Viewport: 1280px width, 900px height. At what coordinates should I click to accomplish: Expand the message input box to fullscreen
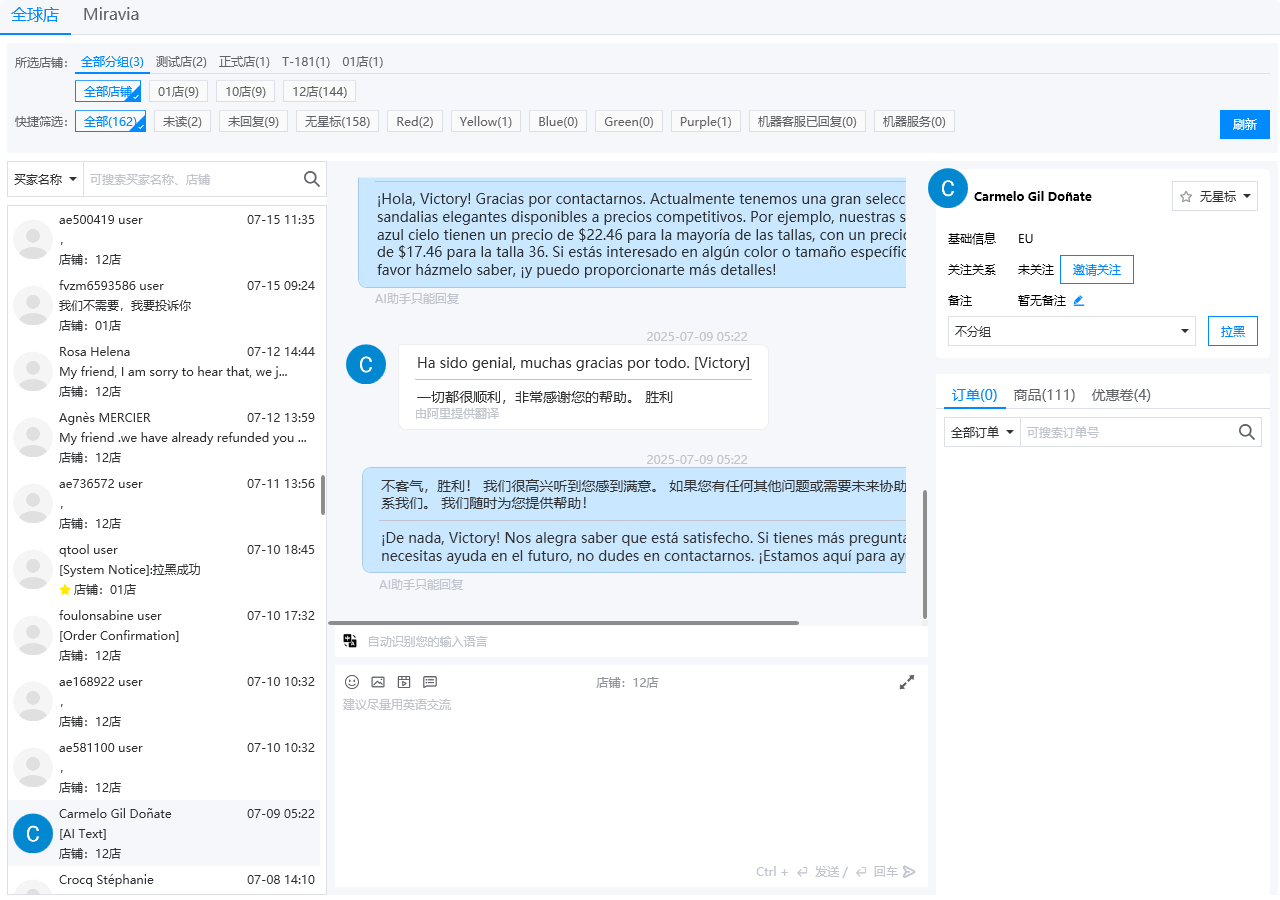pos(907,682)
